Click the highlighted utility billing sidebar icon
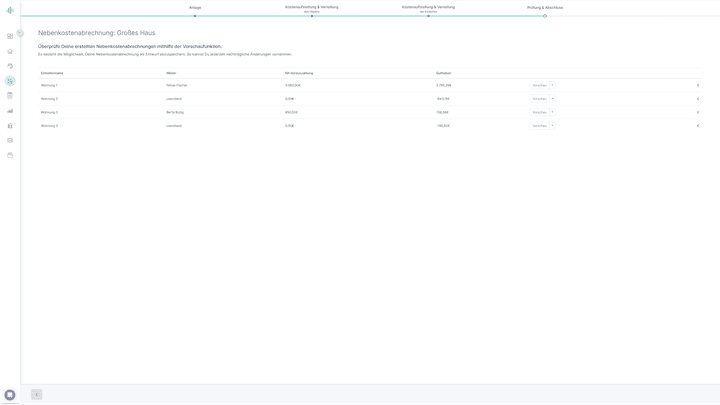720x405 pixels. tap(10, 81)
